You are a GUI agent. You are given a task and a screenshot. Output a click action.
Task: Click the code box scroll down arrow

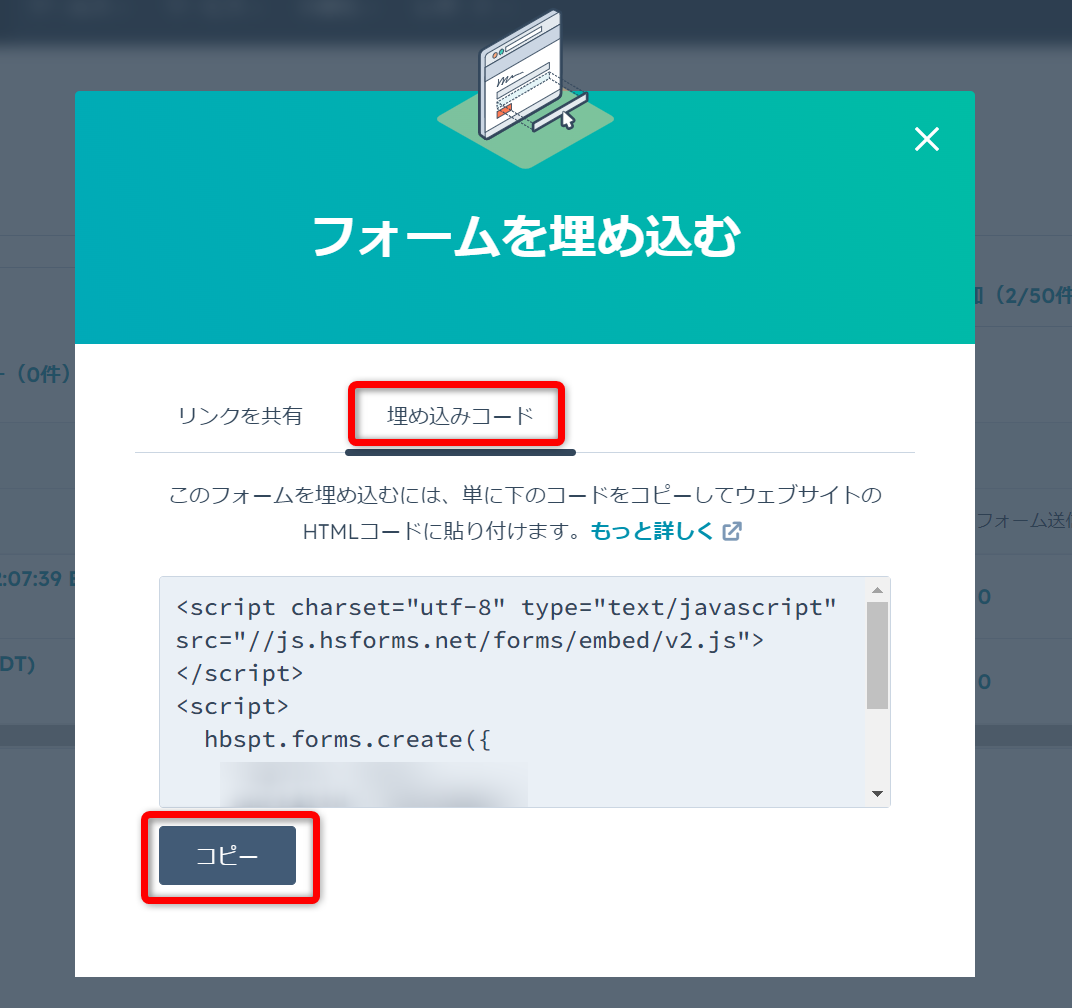coord(877,793)
